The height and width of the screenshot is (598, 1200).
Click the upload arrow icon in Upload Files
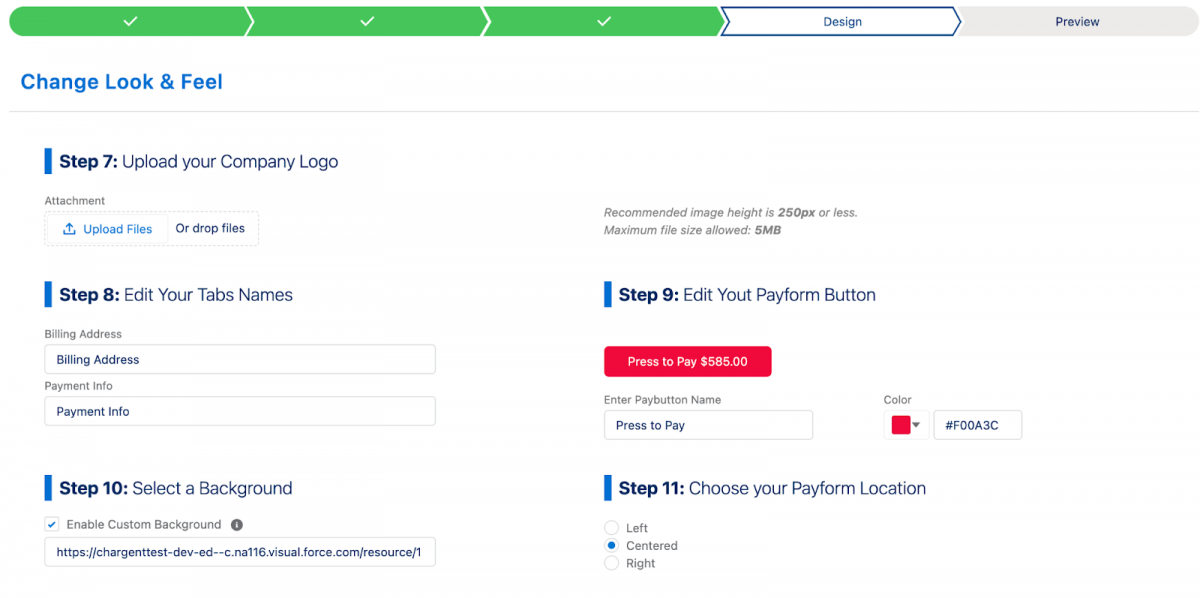70,228
